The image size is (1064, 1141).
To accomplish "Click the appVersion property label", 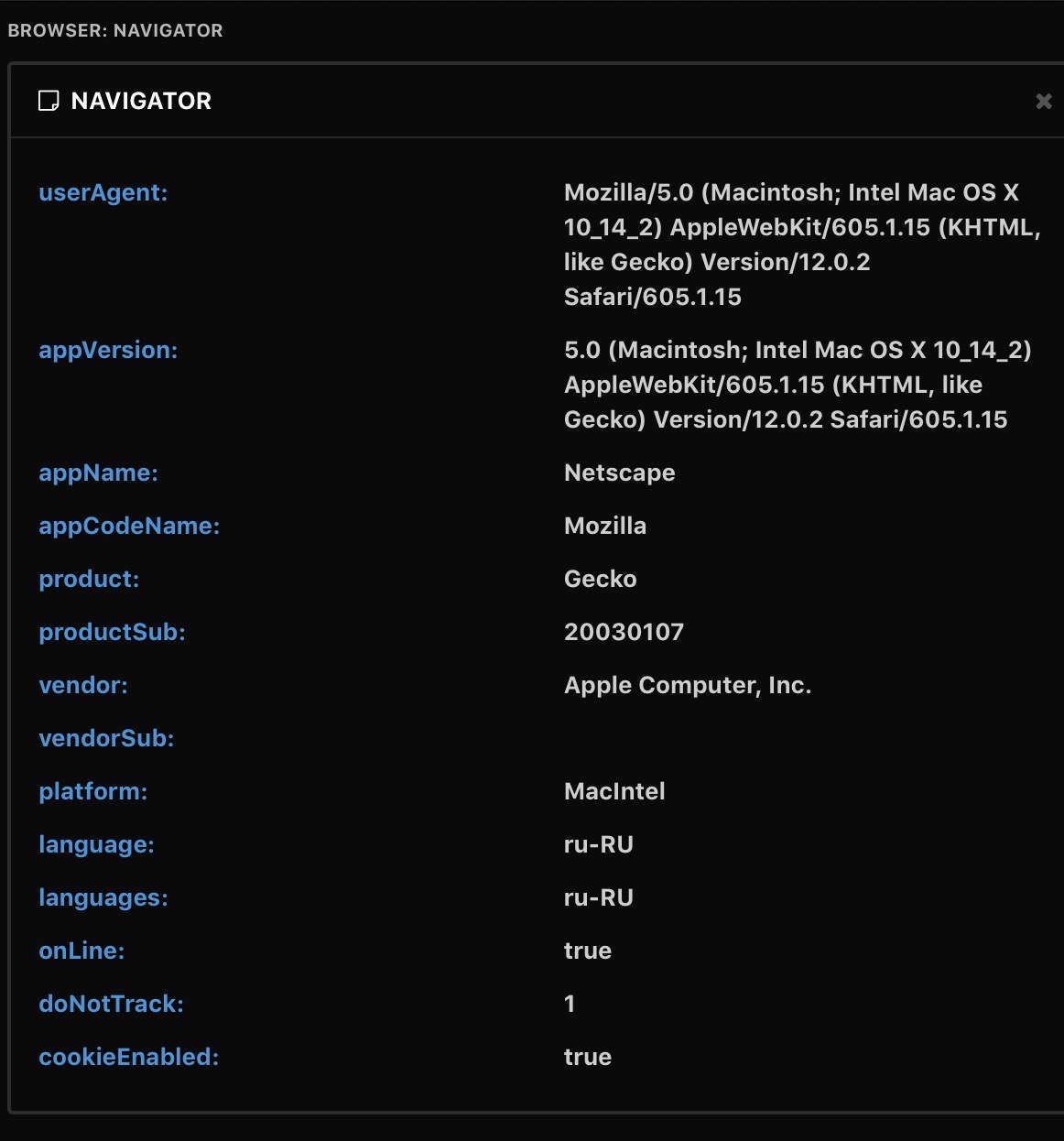I will [x=108, y=350].
